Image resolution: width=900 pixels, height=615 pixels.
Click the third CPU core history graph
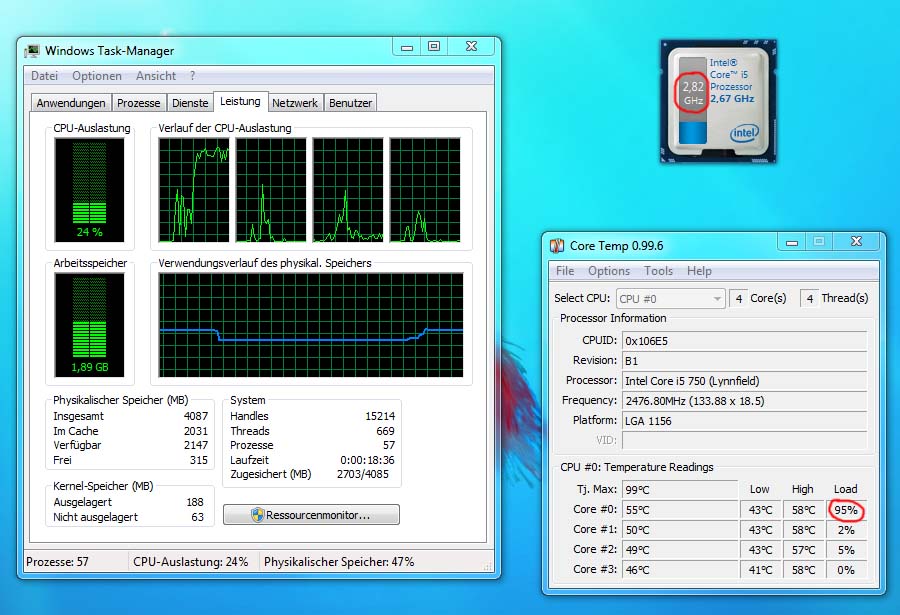(348, 190)
